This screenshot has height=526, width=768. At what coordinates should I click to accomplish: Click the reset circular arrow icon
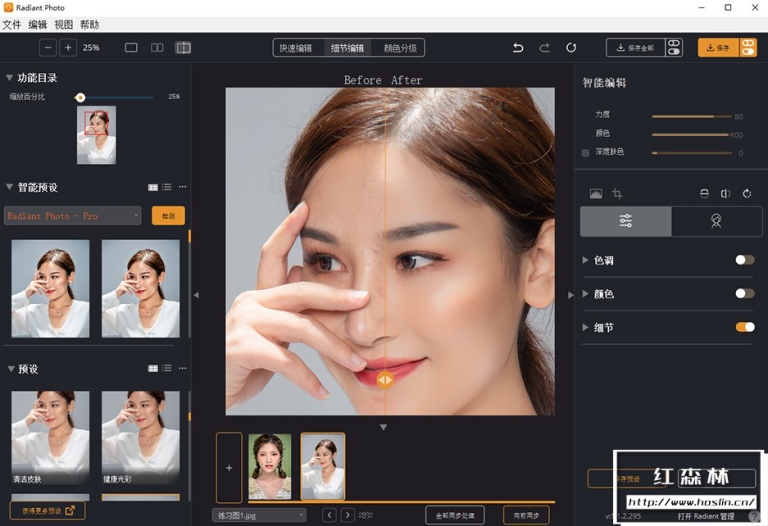point(571,48)
